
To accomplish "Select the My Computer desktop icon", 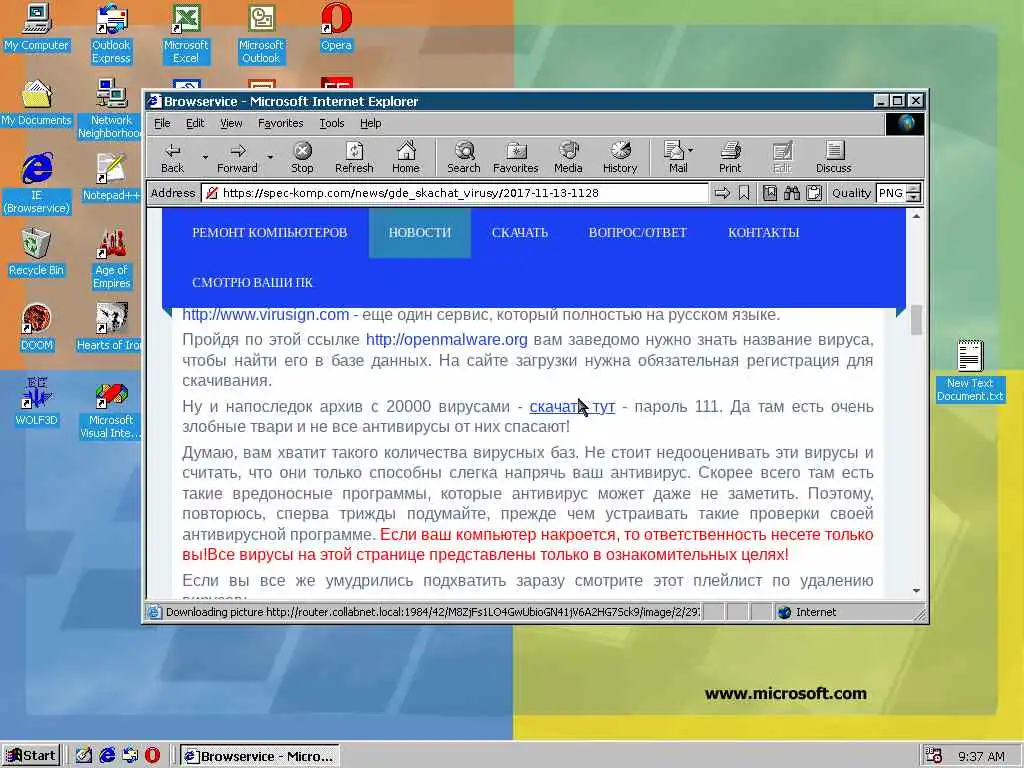I will (36, 27).
